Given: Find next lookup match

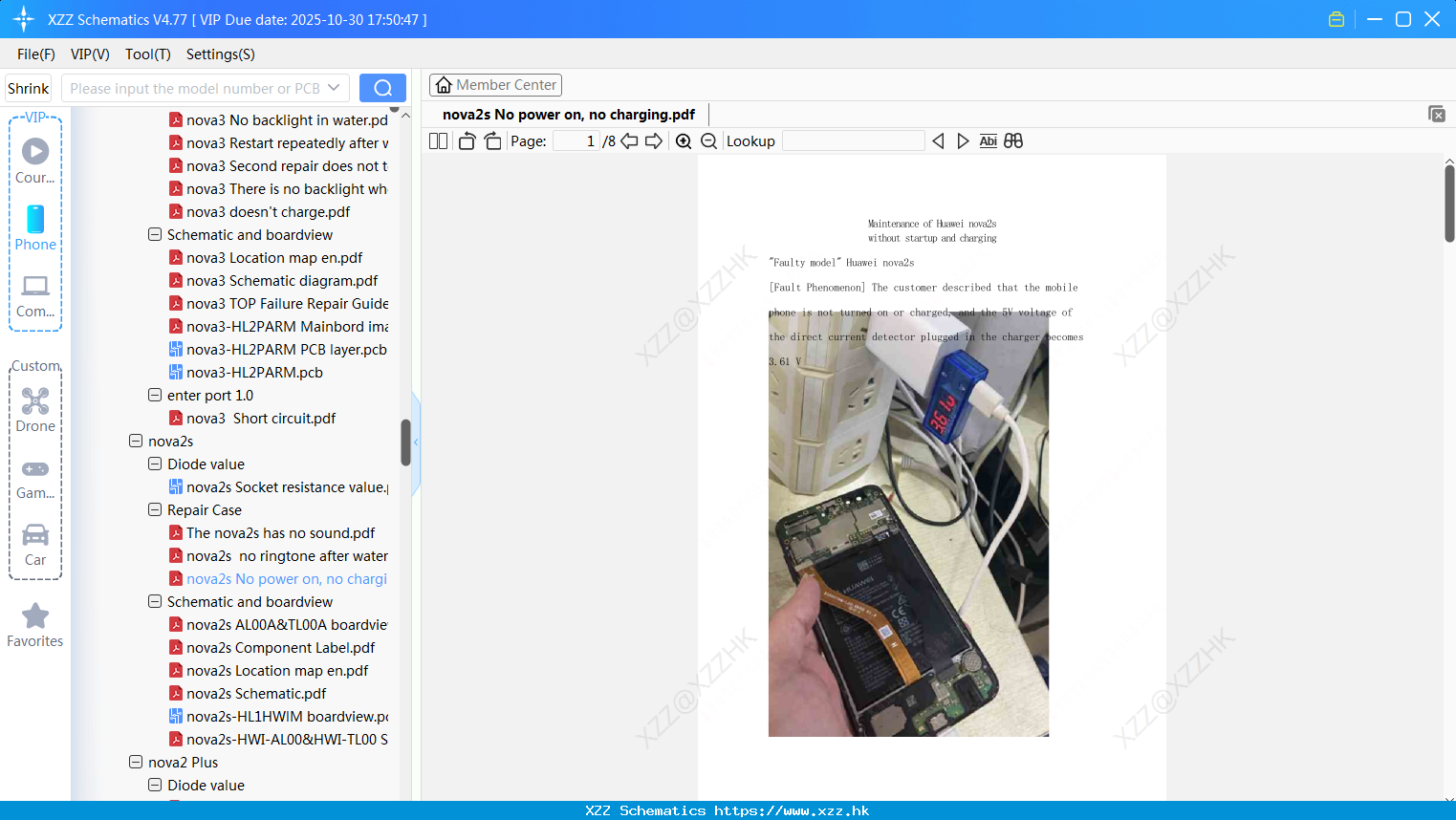Looking at the screenshot, I should [963, 141].
